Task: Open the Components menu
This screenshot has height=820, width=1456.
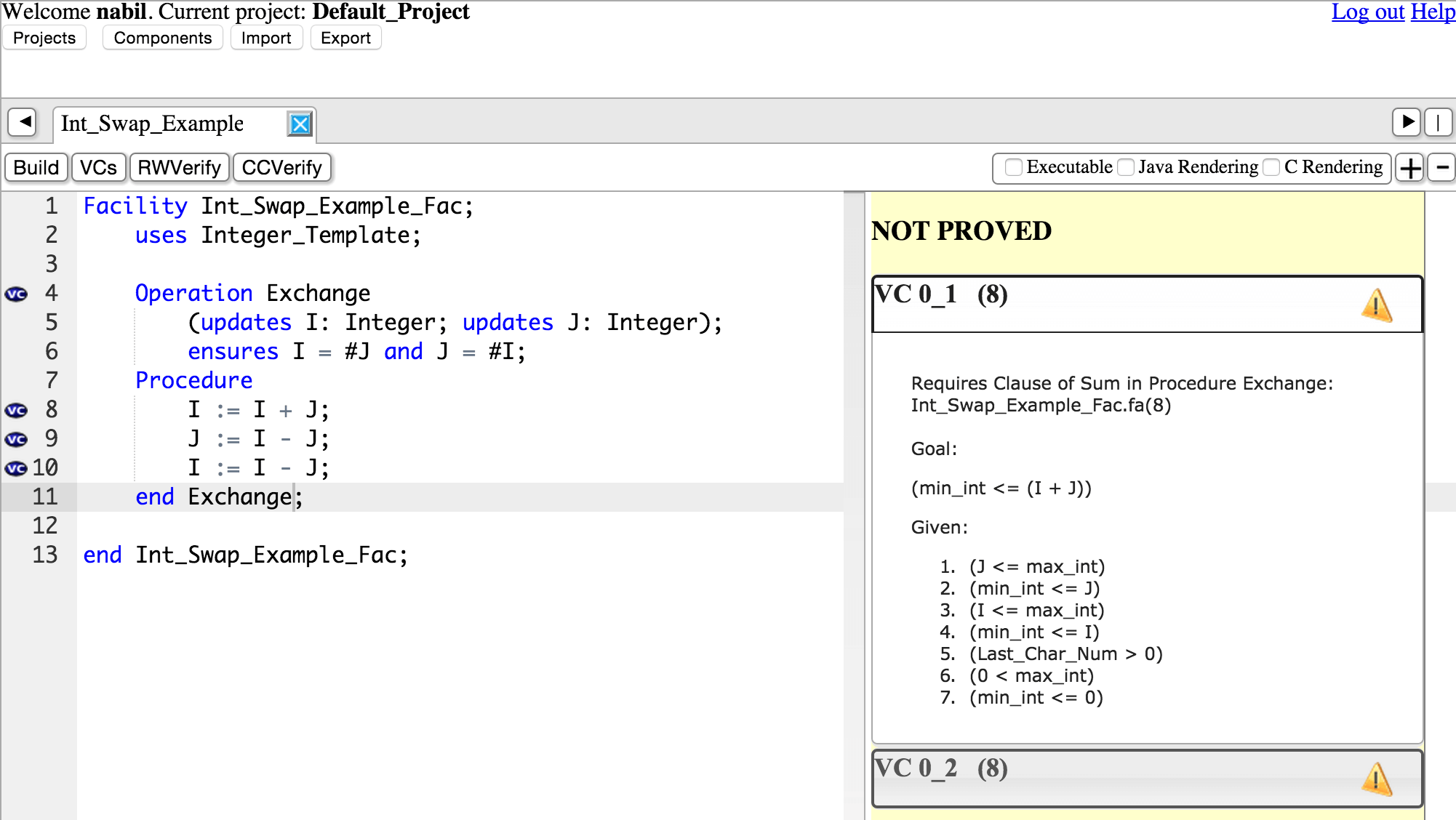Action: (x=162, y=38)
